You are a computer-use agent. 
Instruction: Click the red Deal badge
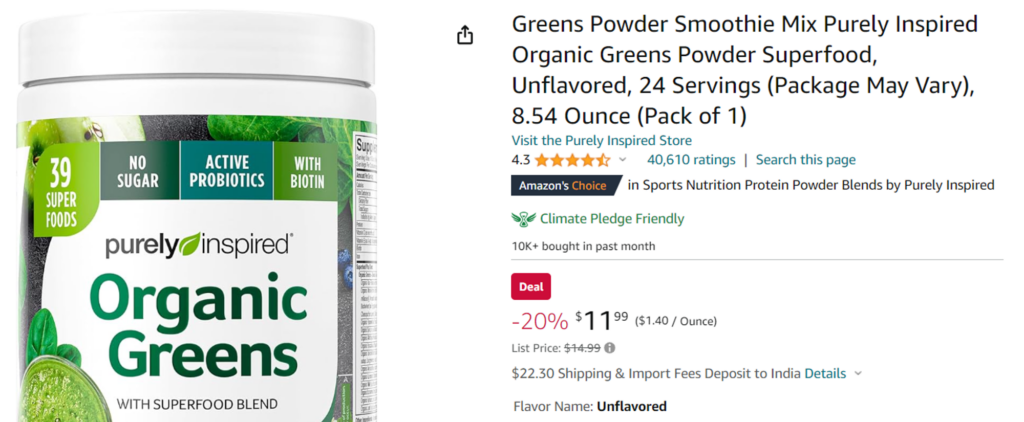(531, 287)
